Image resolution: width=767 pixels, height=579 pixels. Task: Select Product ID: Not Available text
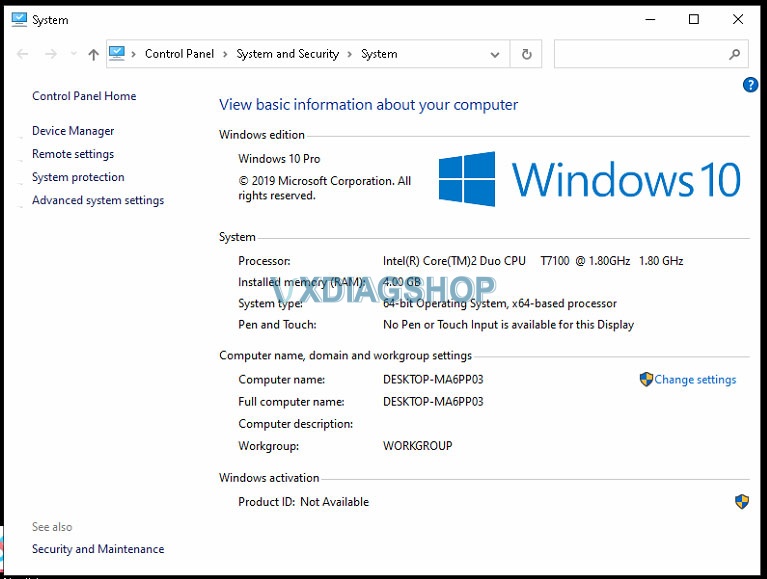coord(303,502)
